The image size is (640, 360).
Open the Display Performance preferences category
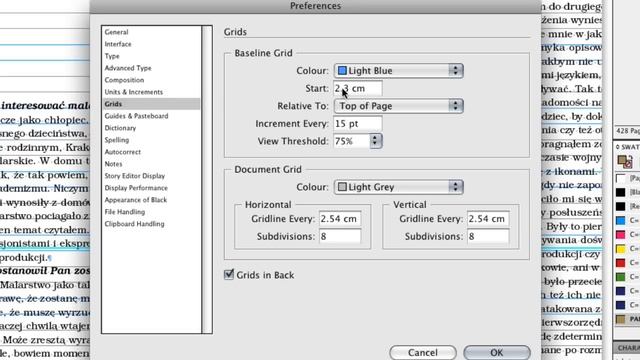tap(136, 188)
